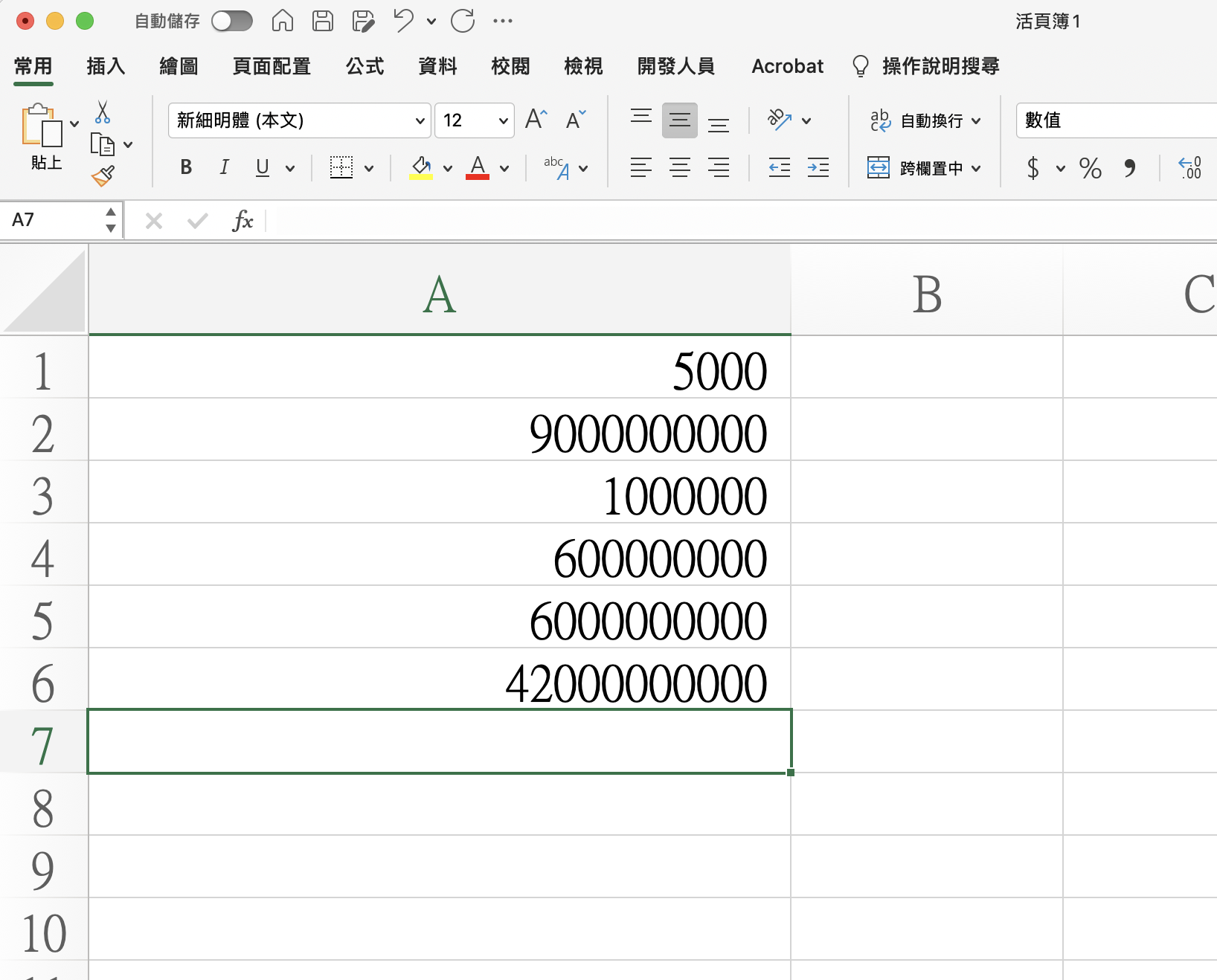The image size is (1217, 980).
Task: Click the 自動換行 wrap text button
Action: 925,120
